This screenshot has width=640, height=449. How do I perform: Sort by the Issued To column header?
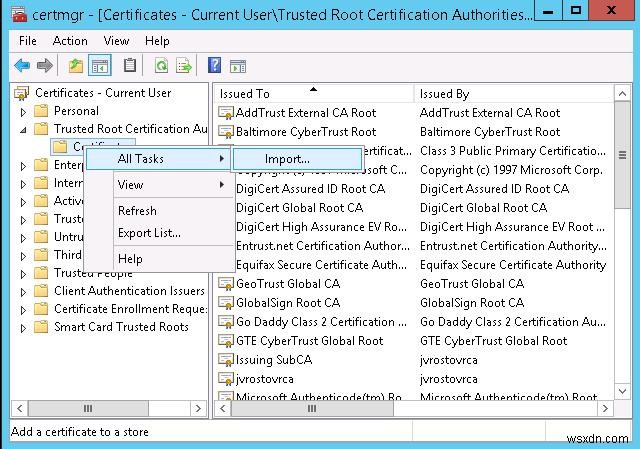click(314, 94)
